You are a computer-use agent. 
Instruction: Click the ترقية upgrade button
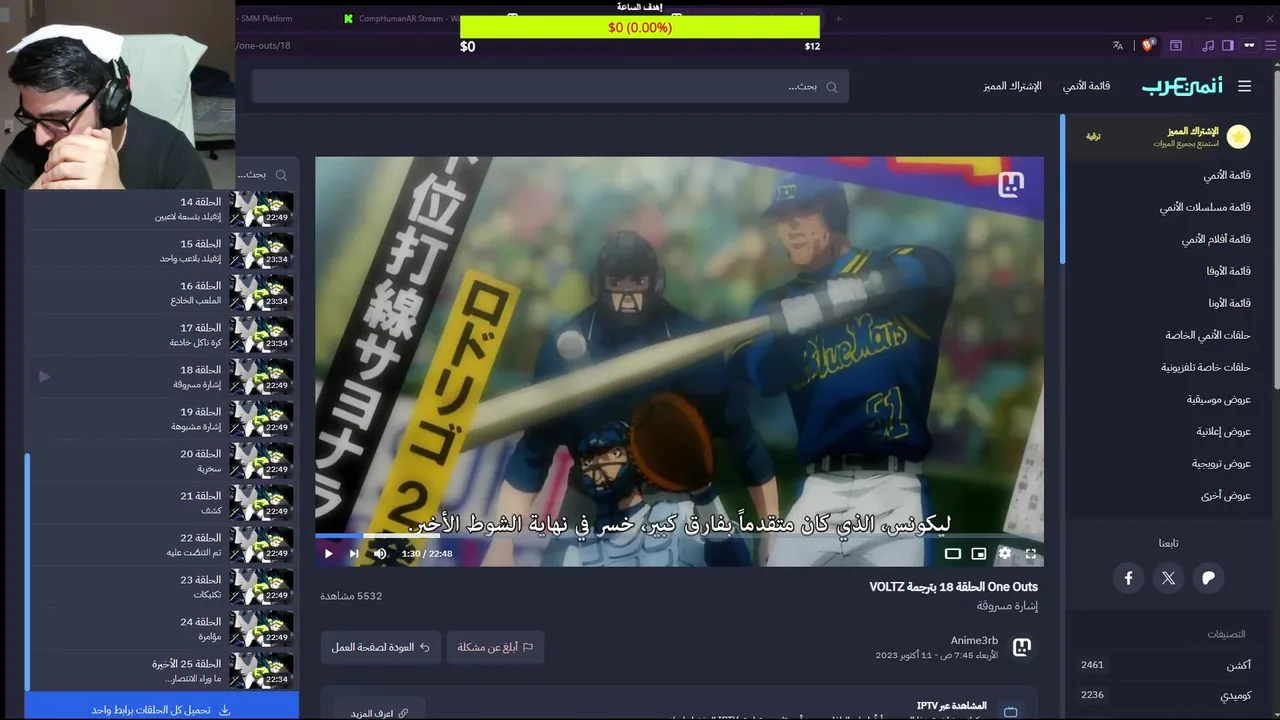(x=1093, y=136)
